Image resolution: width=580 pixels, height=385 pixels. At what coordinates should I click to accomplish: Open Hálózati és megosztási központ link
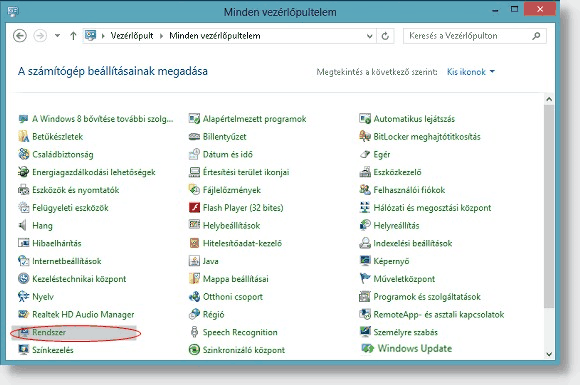coord(432,208)
